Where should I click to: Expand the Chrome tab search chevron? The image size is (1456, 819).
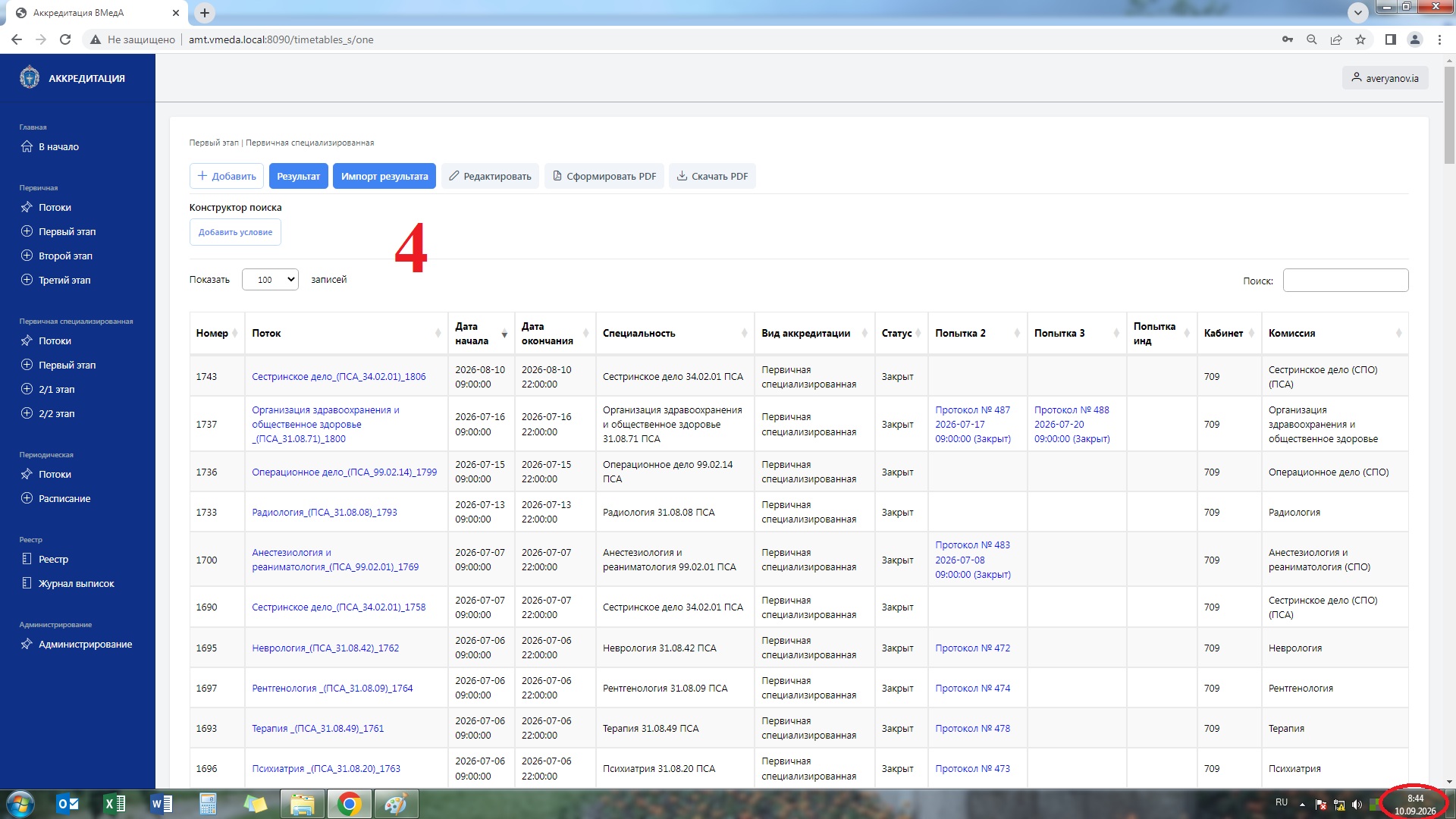click(x=1358, y=12)
